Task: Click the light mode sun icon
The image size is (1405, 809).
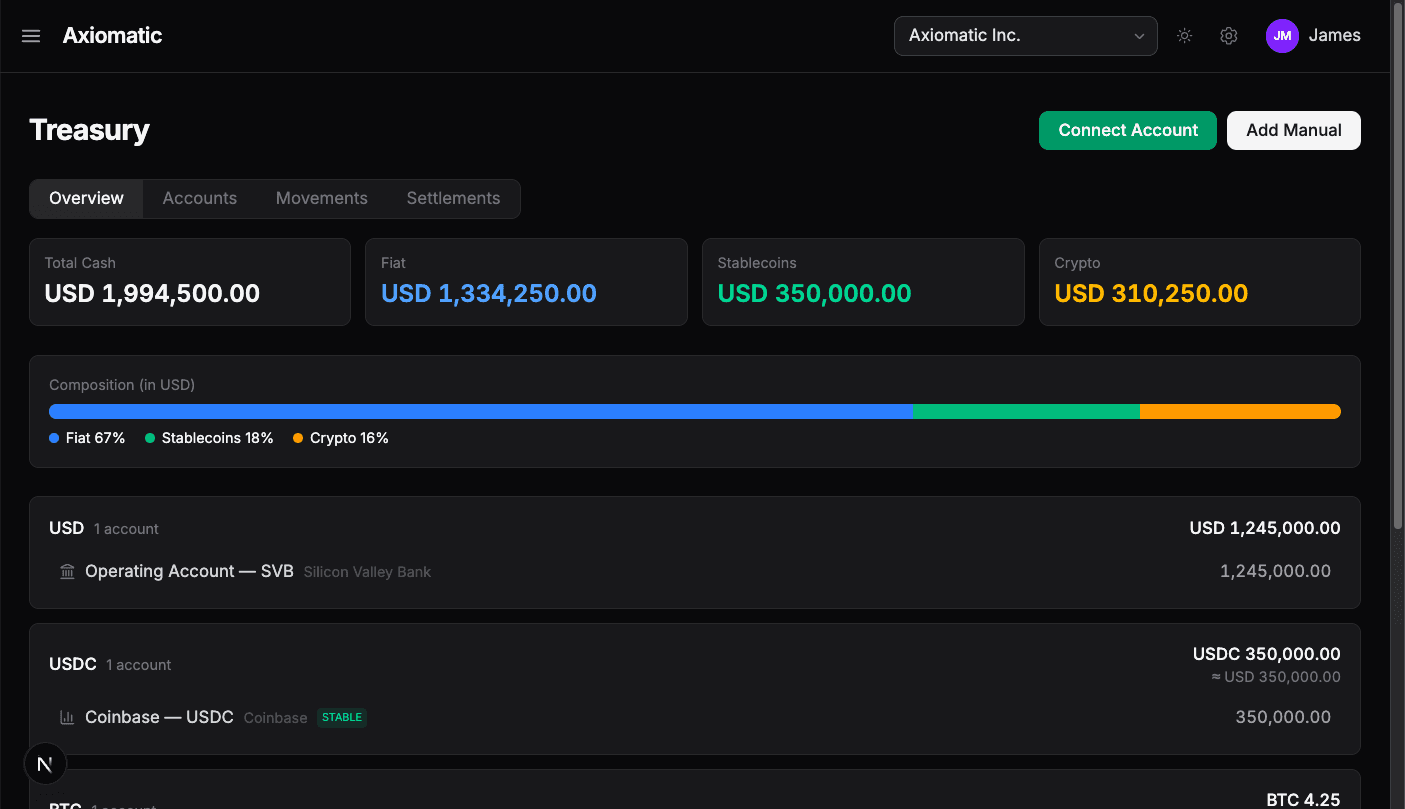Action: (1184, 35)
